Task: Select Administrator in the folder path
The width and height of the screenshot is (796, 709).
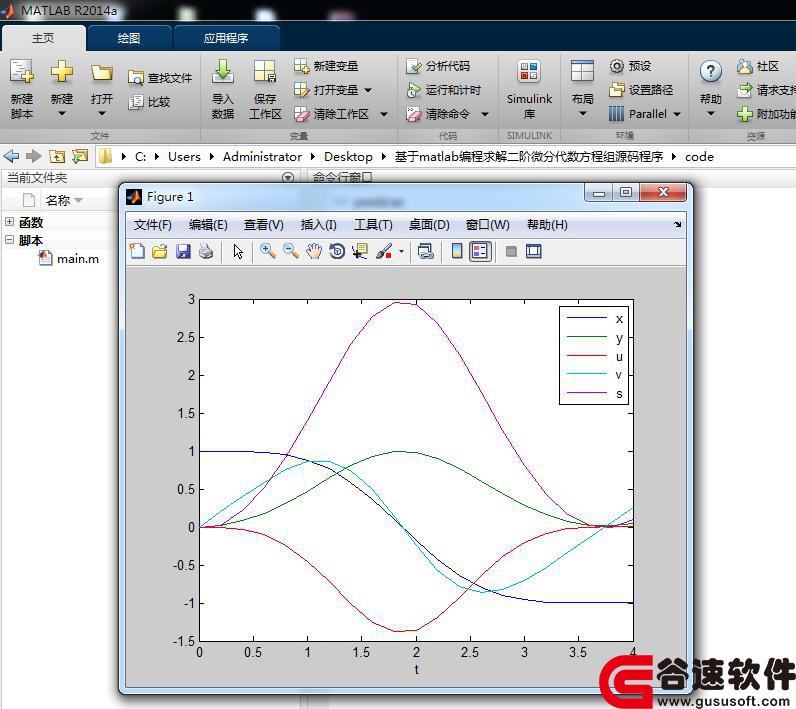Action: pos(262,157)
